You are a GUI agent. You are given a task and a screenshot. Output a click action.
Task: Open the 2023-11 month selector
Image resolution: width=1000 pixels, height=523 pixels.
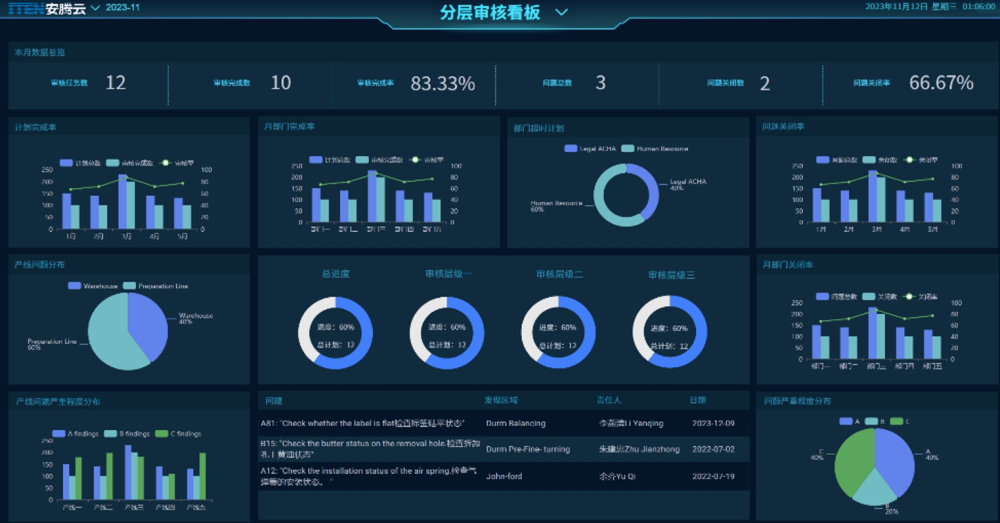point(122,8)
